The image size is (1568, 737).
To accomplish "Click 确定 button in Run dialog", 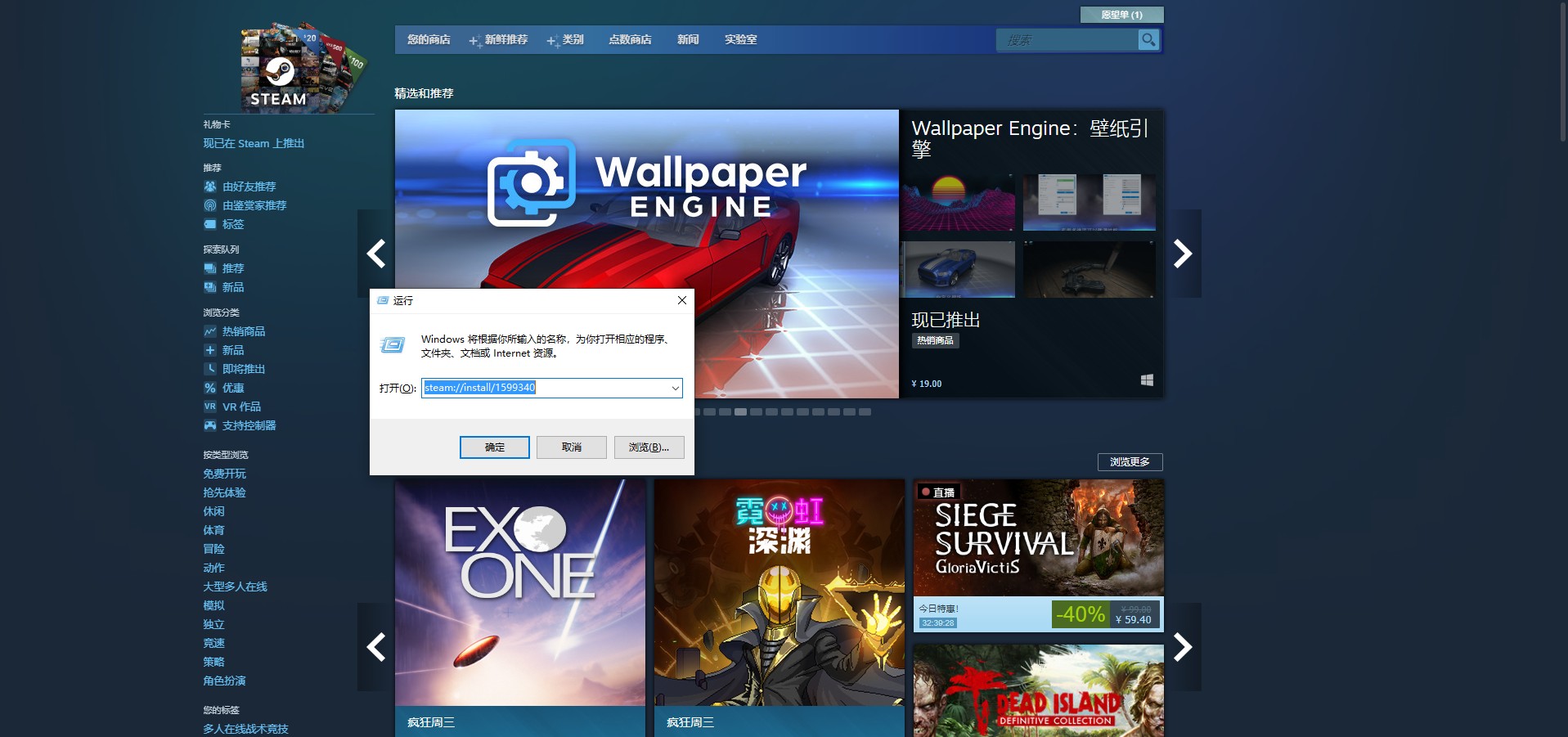I will (495, 447).
